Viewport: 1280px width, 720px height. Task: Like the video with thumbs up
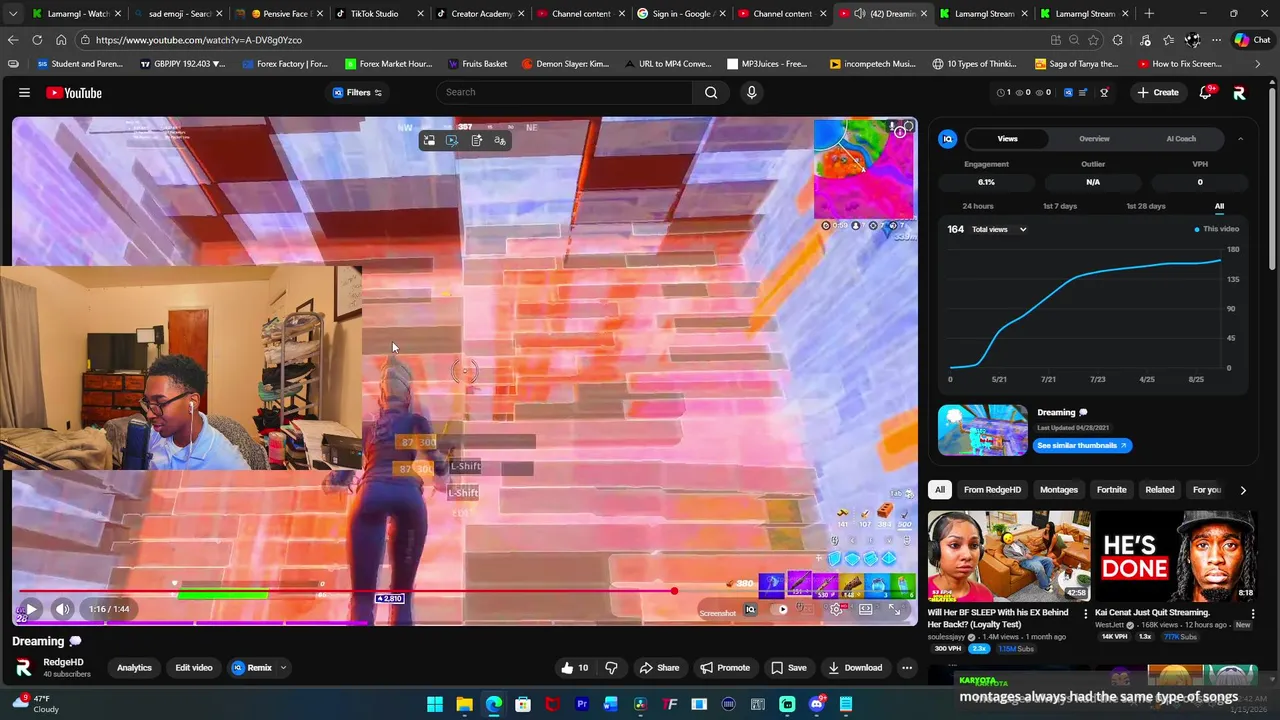(x=574, y=667)
